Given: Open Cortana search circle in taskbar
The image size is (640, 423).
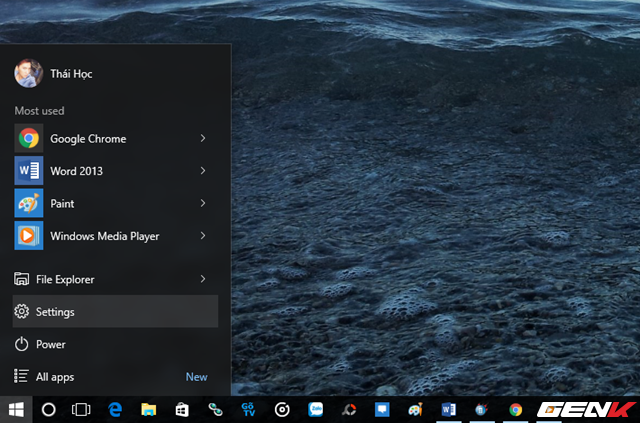Looking at the screenshot, I should [48, 409].
